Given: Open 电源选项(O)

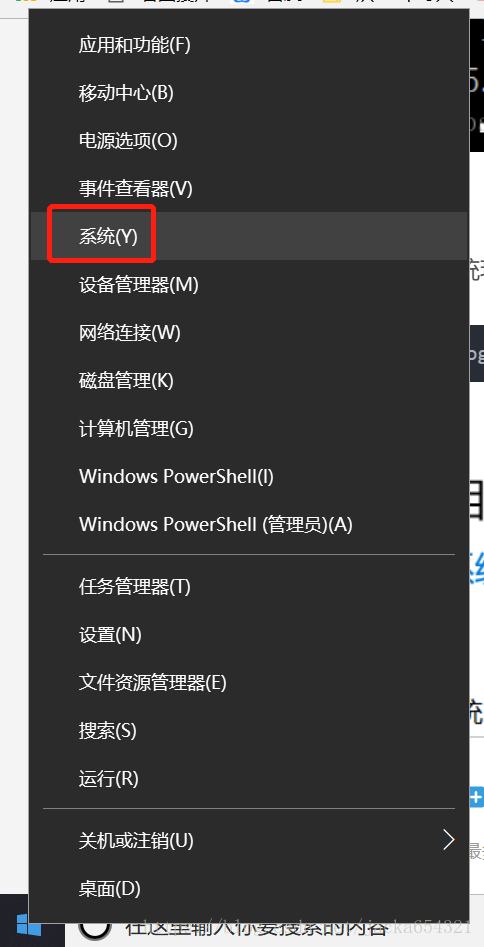Looking at the screenshot, I should [249, 141].
